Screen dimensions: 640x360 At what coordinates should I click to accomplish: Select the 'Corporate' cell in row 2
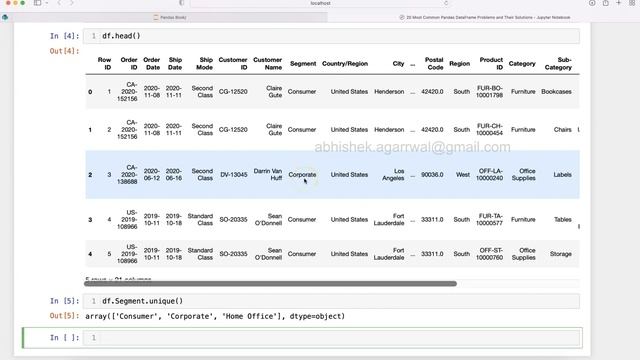pos(302,175)
